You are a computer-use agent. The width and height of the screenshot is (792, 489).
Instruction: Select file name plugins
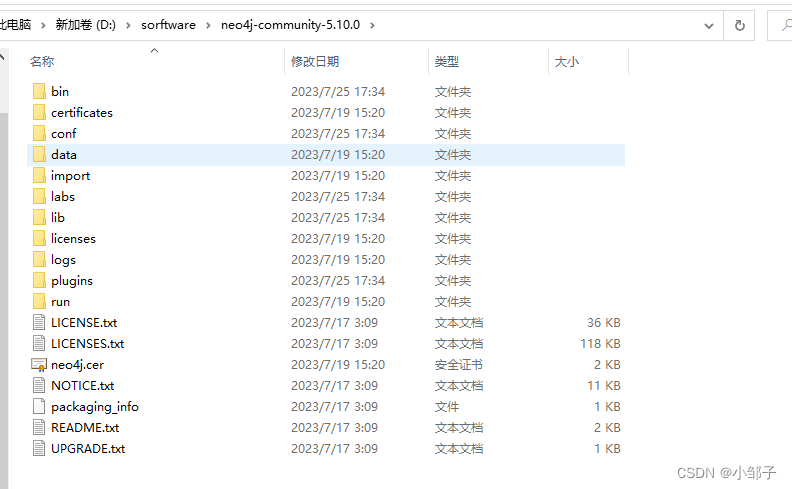coord(72,281)
